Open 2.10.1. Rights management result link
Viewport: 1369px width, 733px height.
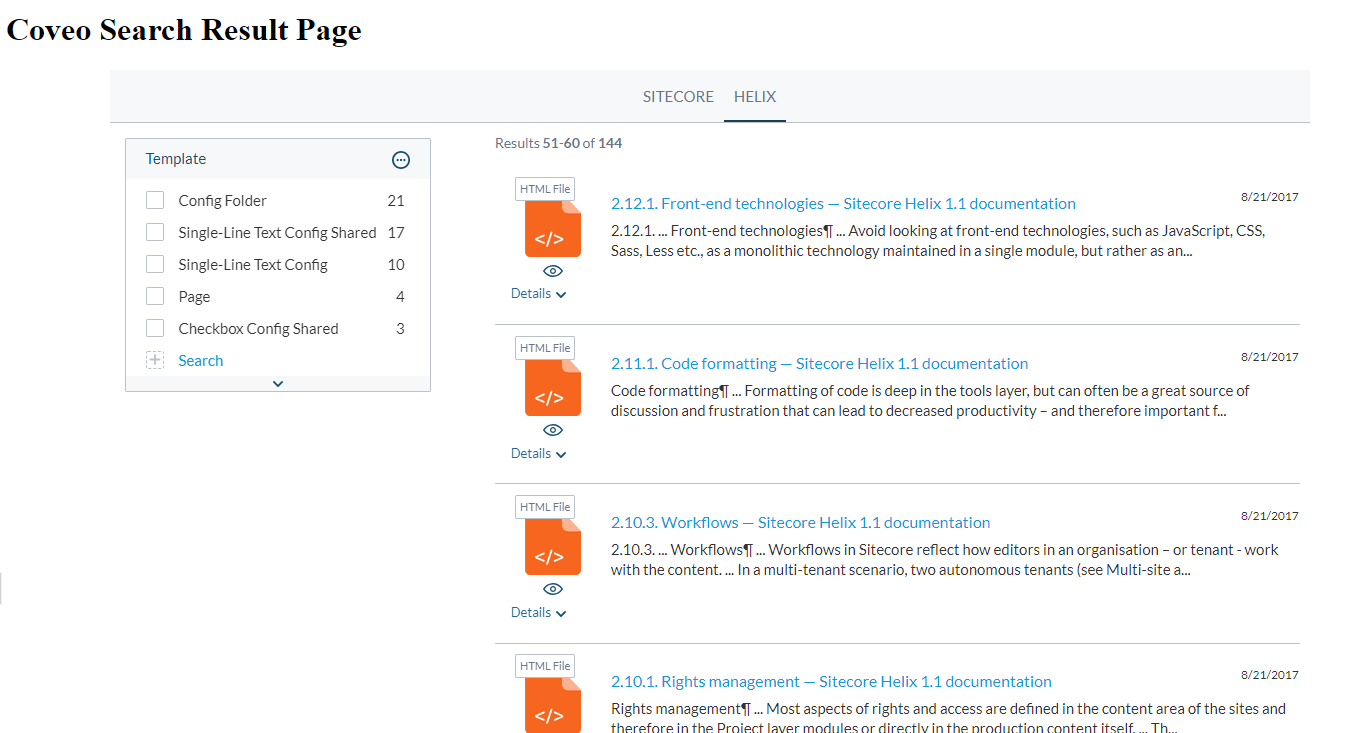coord(831,681)
